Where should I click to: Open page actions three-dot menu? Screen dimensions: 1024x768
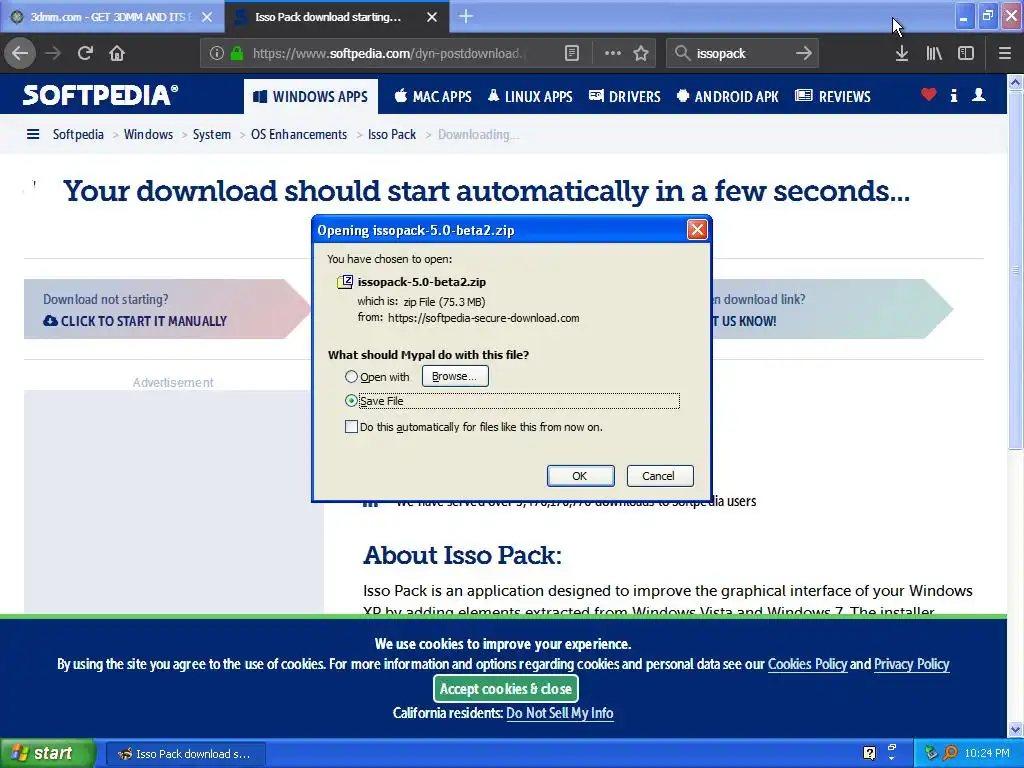(613, 54)
